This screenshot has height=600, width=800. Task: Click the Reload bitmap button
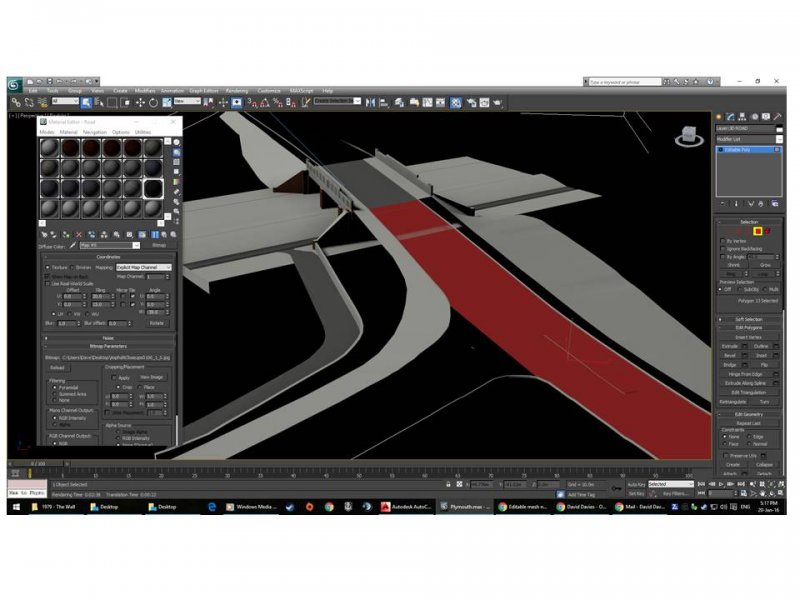pyautogui.click(x=57, y=367)
